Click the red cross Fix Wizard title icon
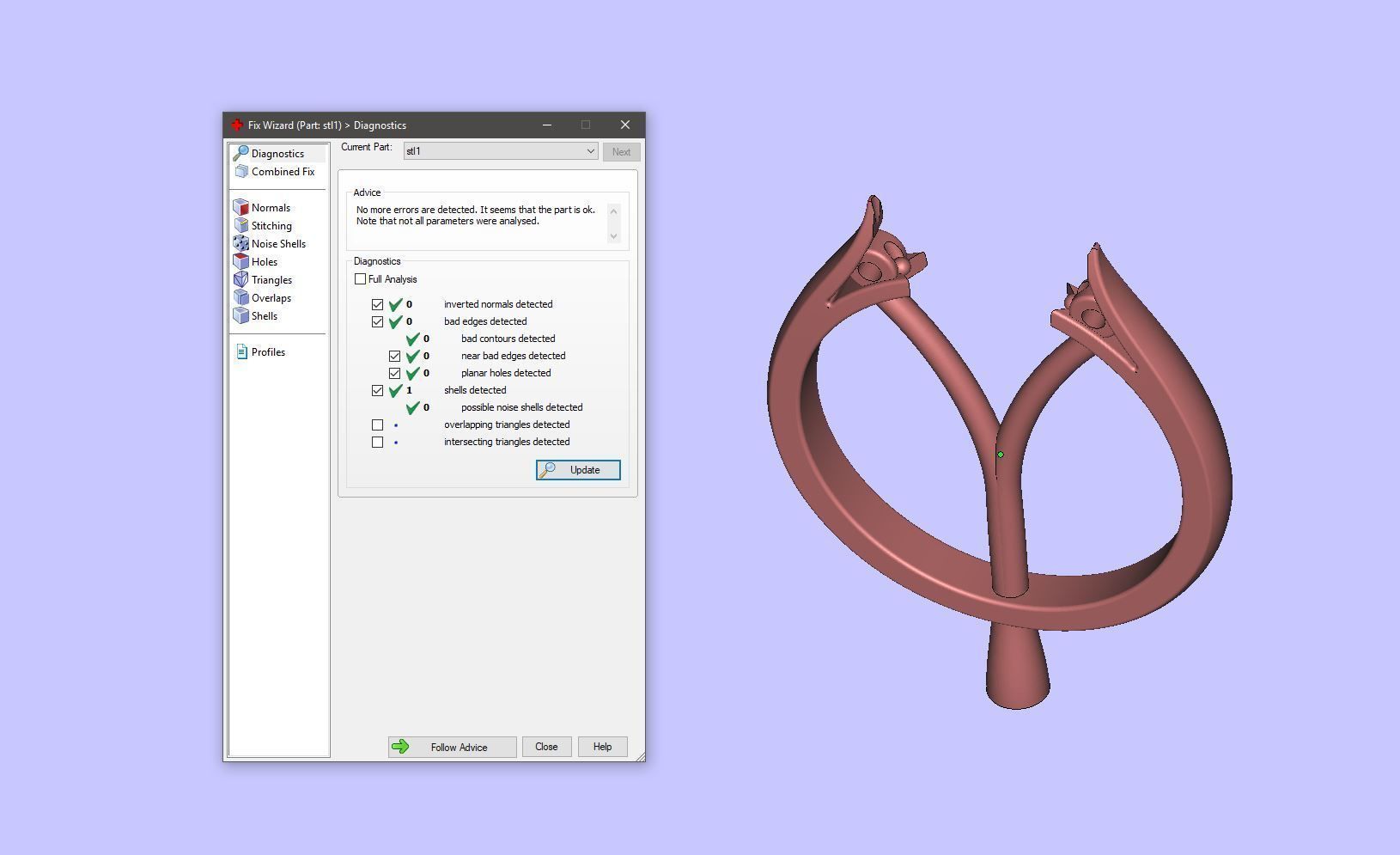 point(236,125)
